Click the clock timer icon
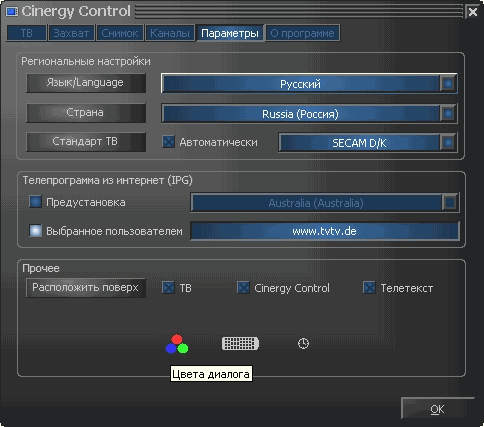Screen dimensions: 484x427 tap(303, 343)
